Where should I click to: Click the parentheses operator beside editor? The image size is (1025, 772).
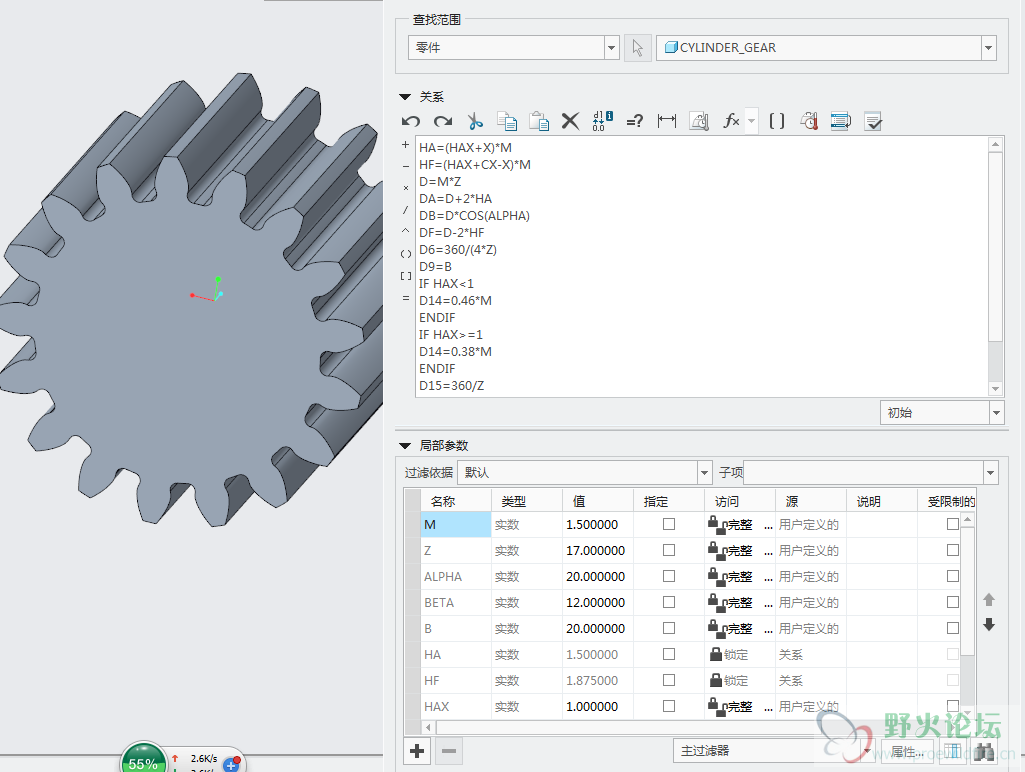pos(405,254)
